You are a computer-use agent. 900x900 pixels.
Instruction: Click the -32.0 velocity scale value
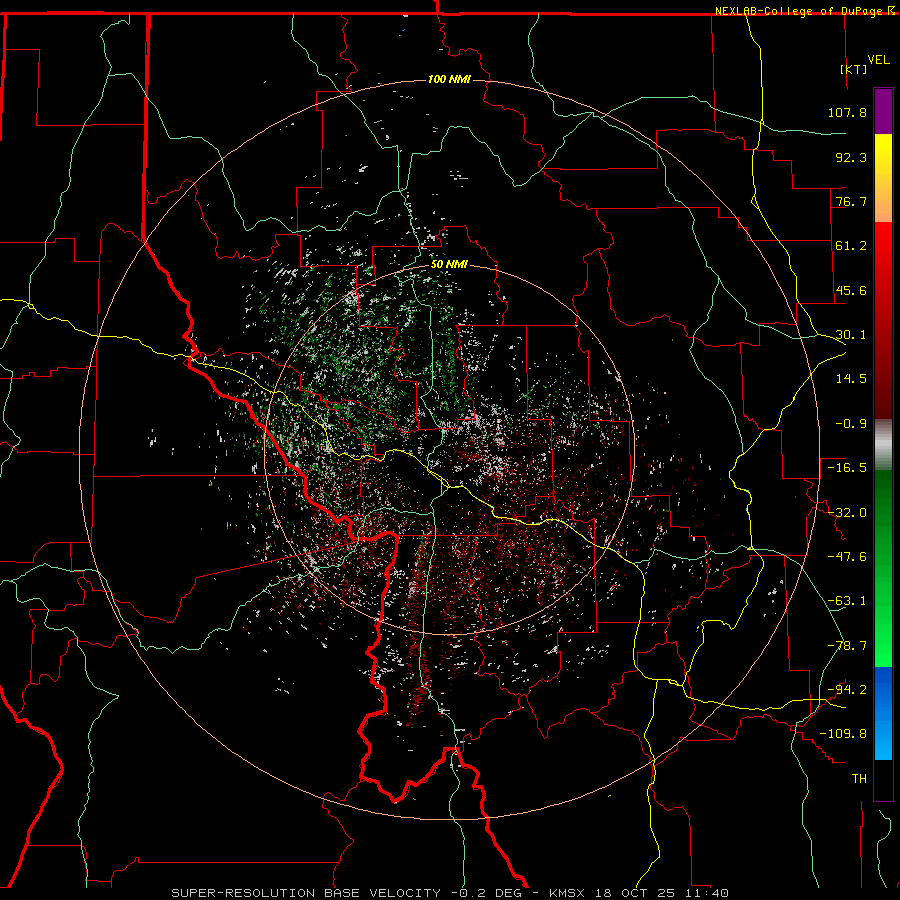click(x=847, y=513)
